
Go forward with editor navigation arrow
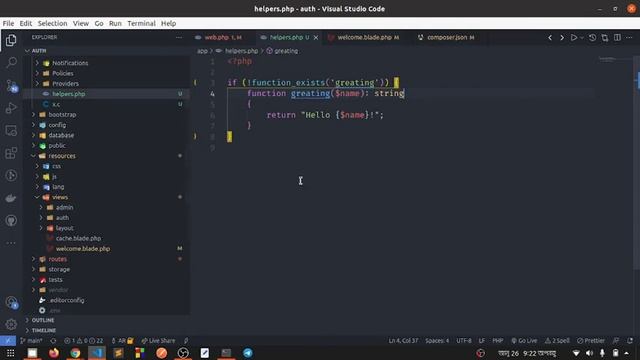tap(562, 38)
